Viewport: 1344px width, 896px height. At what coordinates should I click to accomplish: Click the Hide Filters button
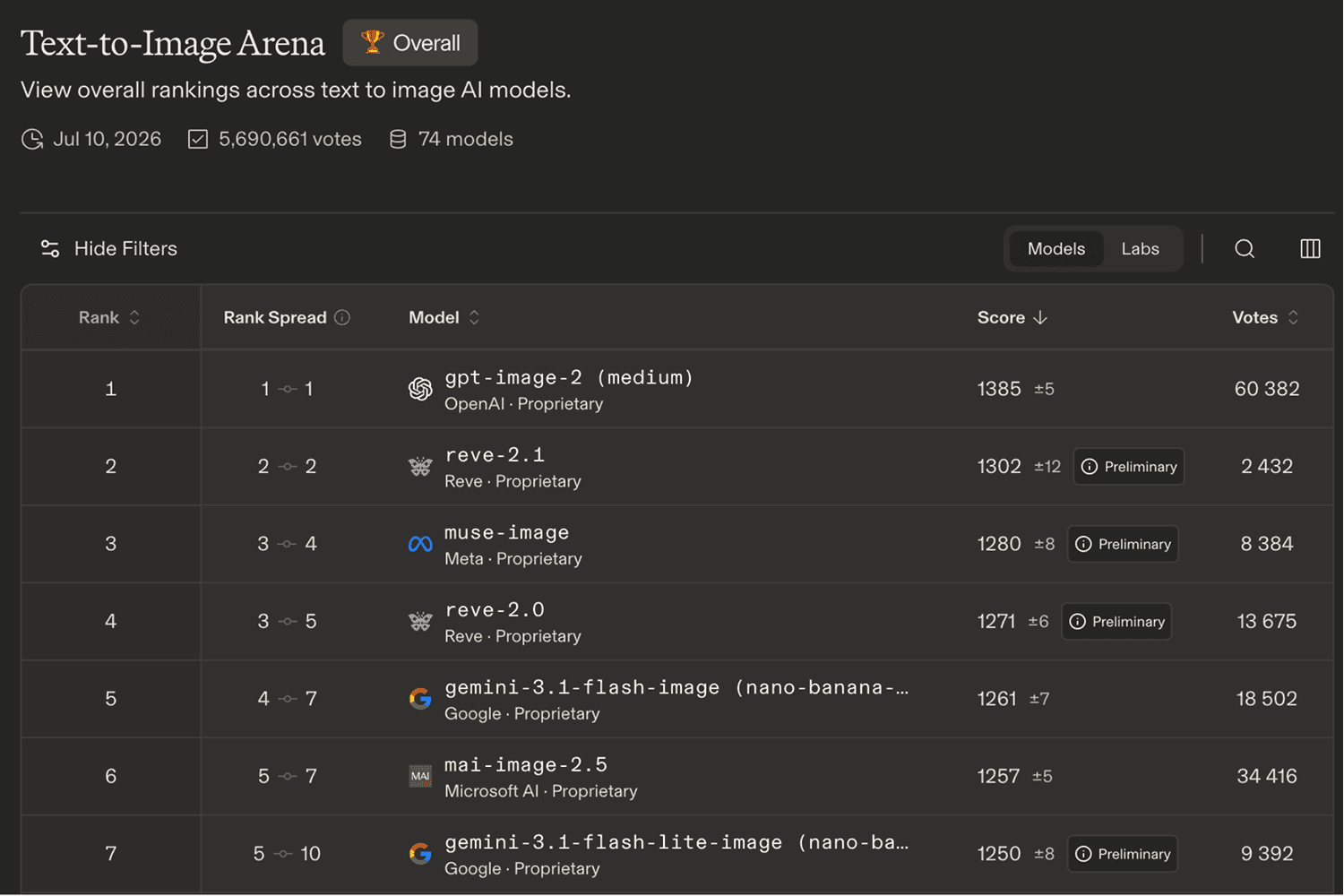pyautogui.click(x=108, y=249)
